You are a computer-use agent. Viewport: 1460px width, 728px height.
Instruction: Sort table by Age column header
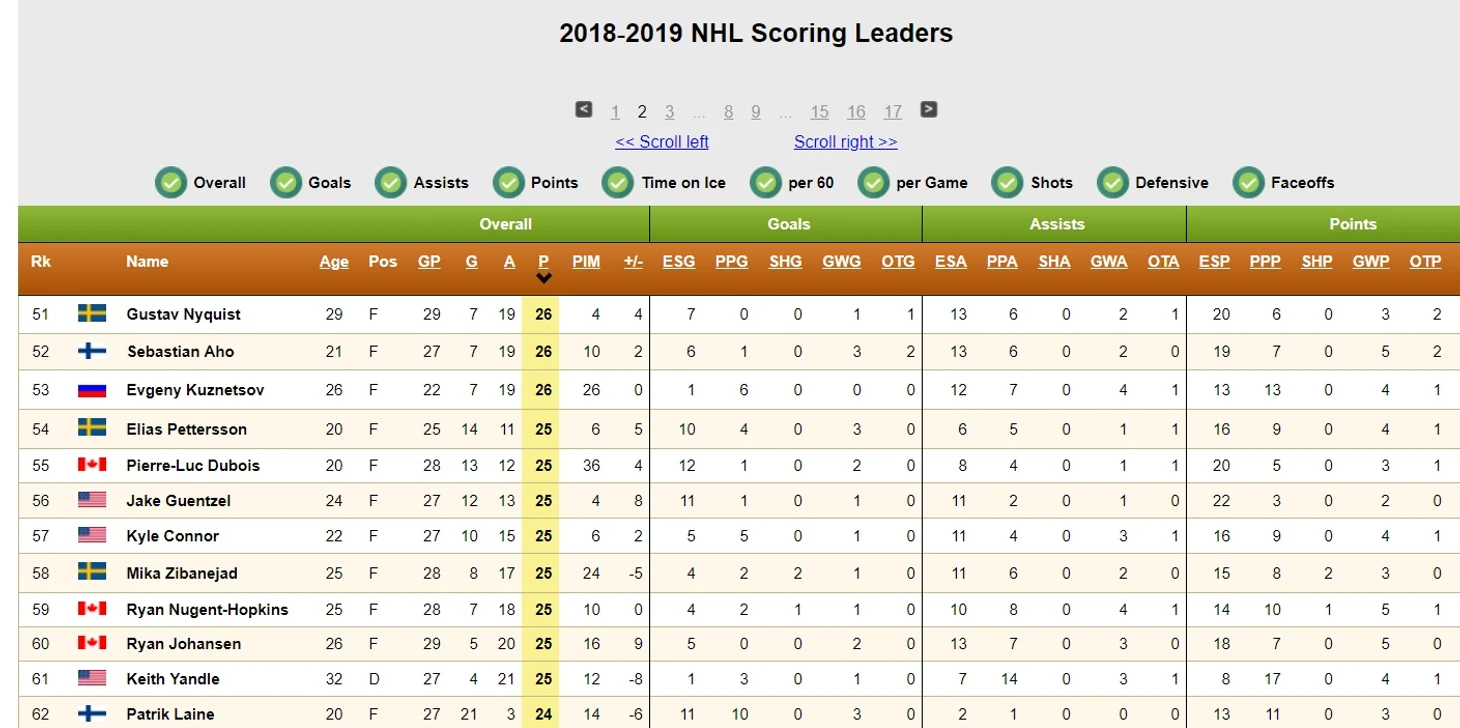pyautogui.click(x=334, y=262)
